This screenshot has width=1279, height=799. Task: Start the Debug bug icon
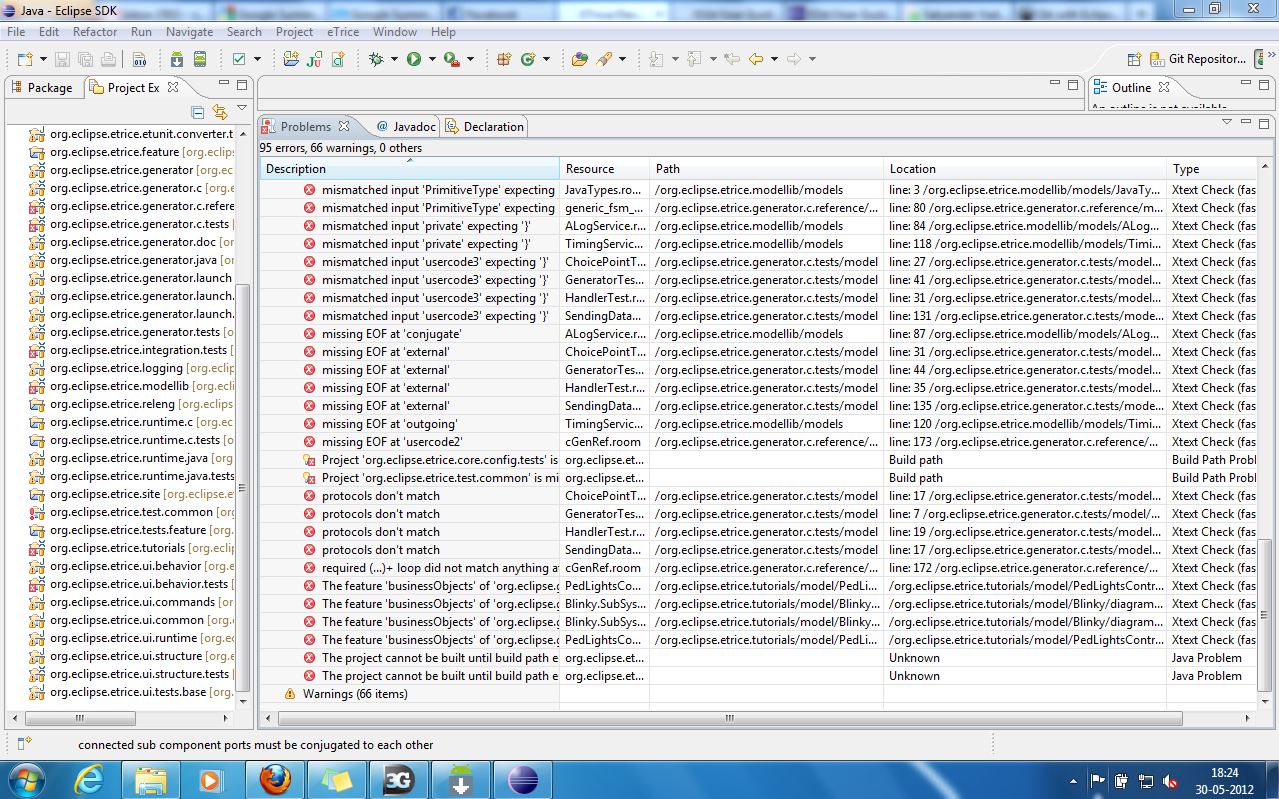tap(376, 59)
